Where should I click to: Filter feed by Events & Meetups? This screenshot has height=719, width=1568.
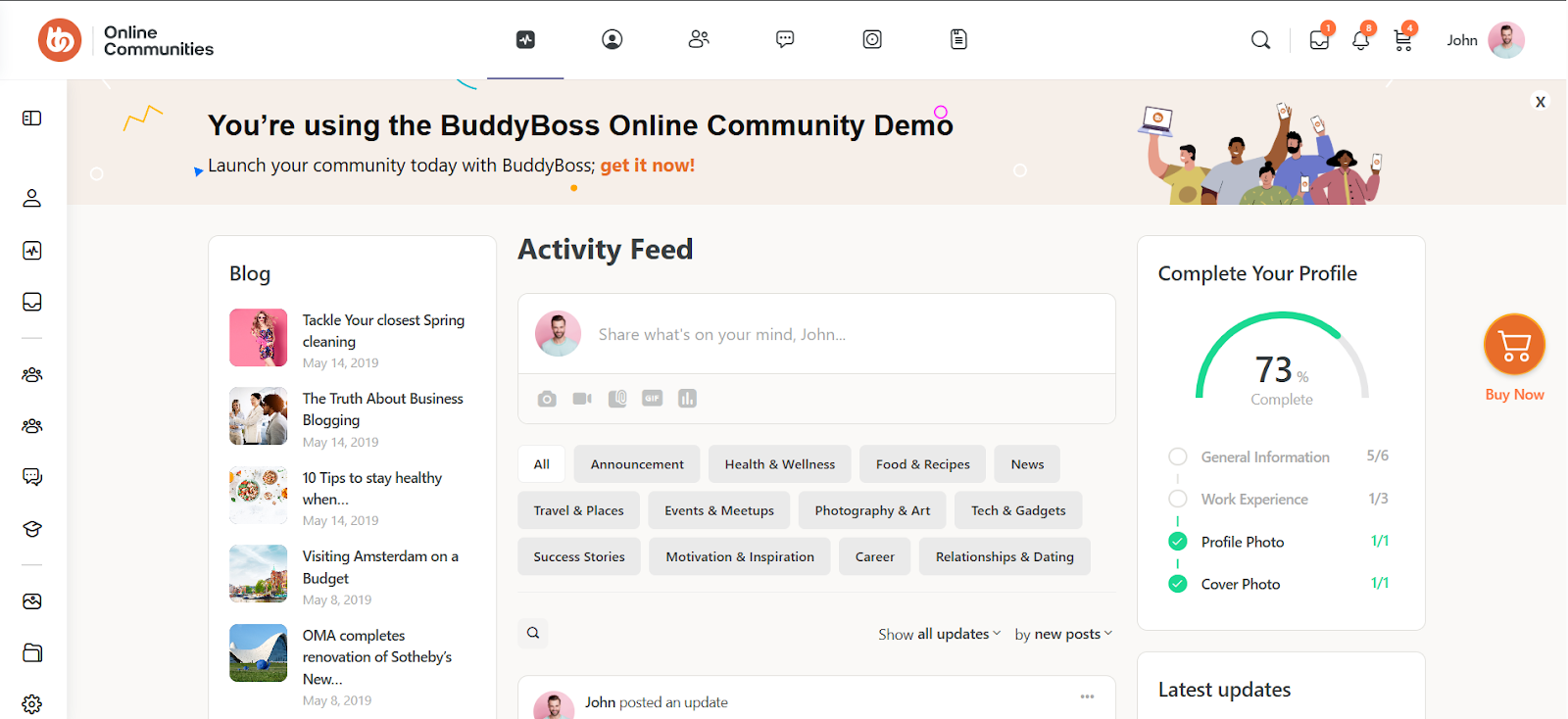point(719,510)
